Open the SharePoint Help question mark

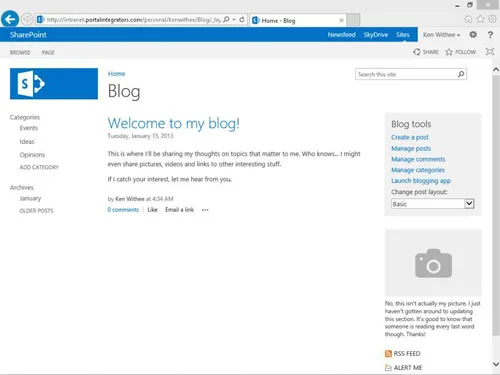(490, 35)
